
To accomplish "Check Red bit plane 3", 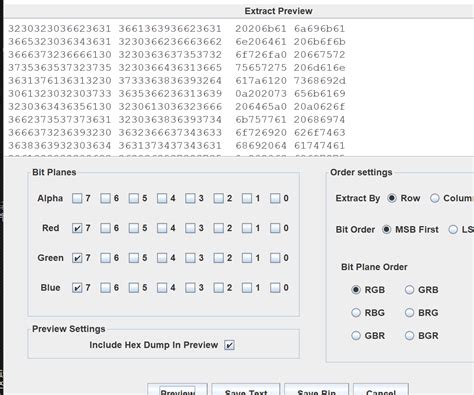I will pos(190,228).
